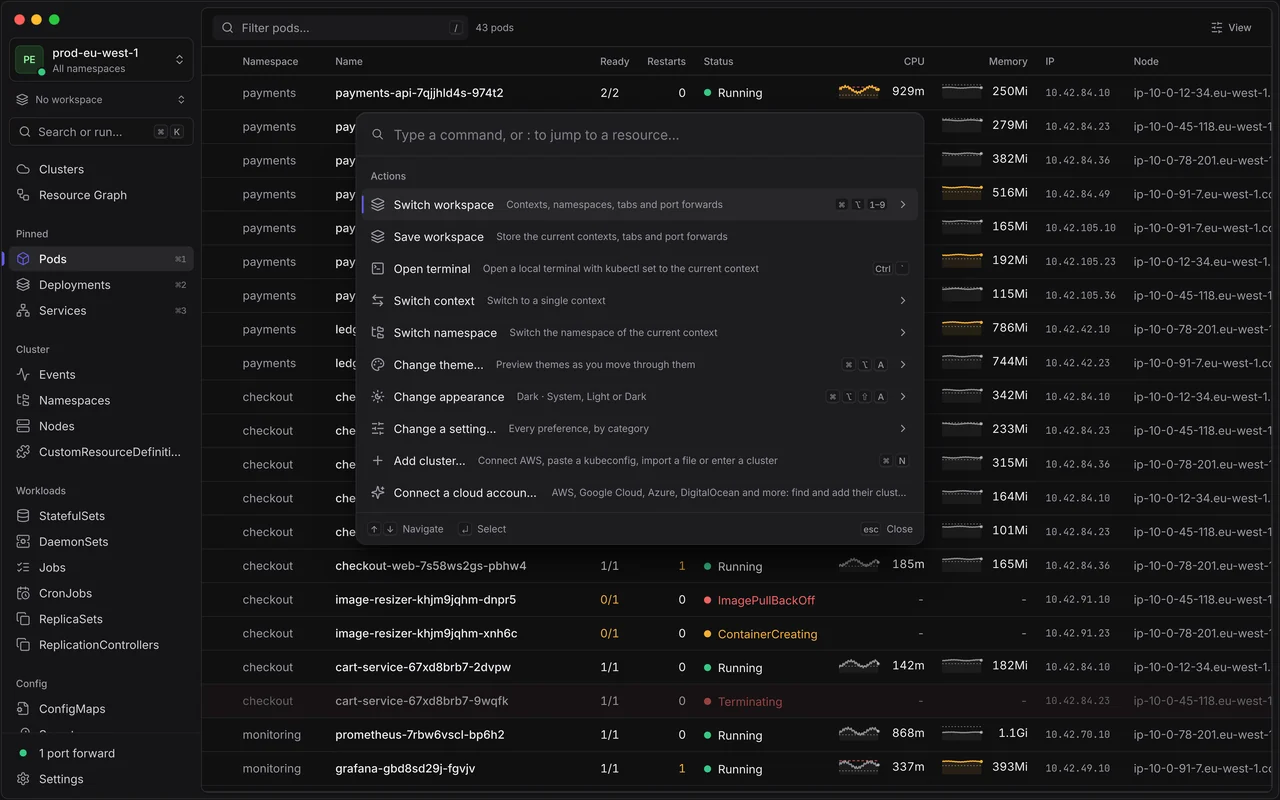Viewport: 1280px width, 800px height.
Task: Click the Search or run field
Action: coord(101,132)
